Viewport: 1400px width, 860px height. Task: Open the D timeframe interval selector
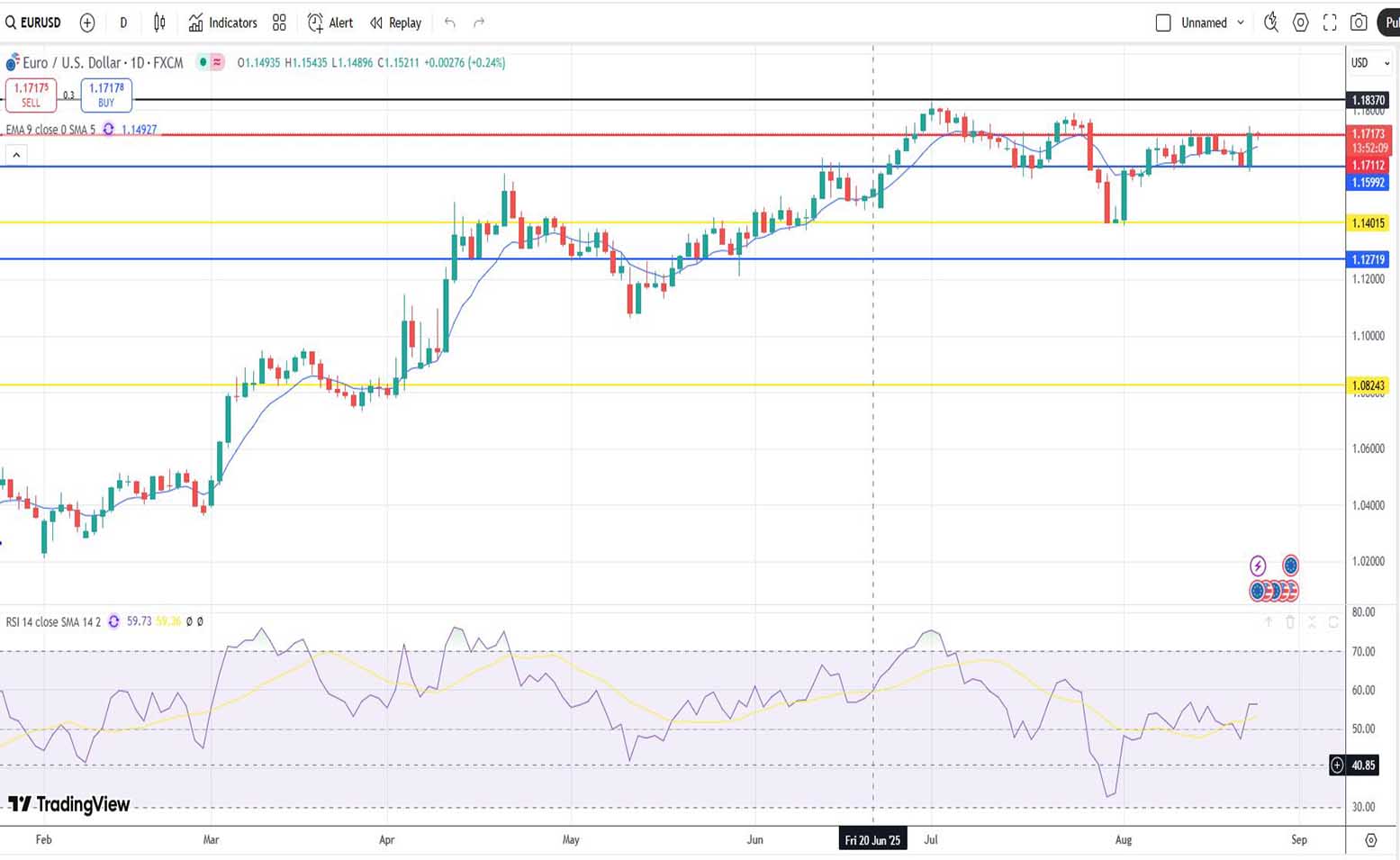point(123,23)
